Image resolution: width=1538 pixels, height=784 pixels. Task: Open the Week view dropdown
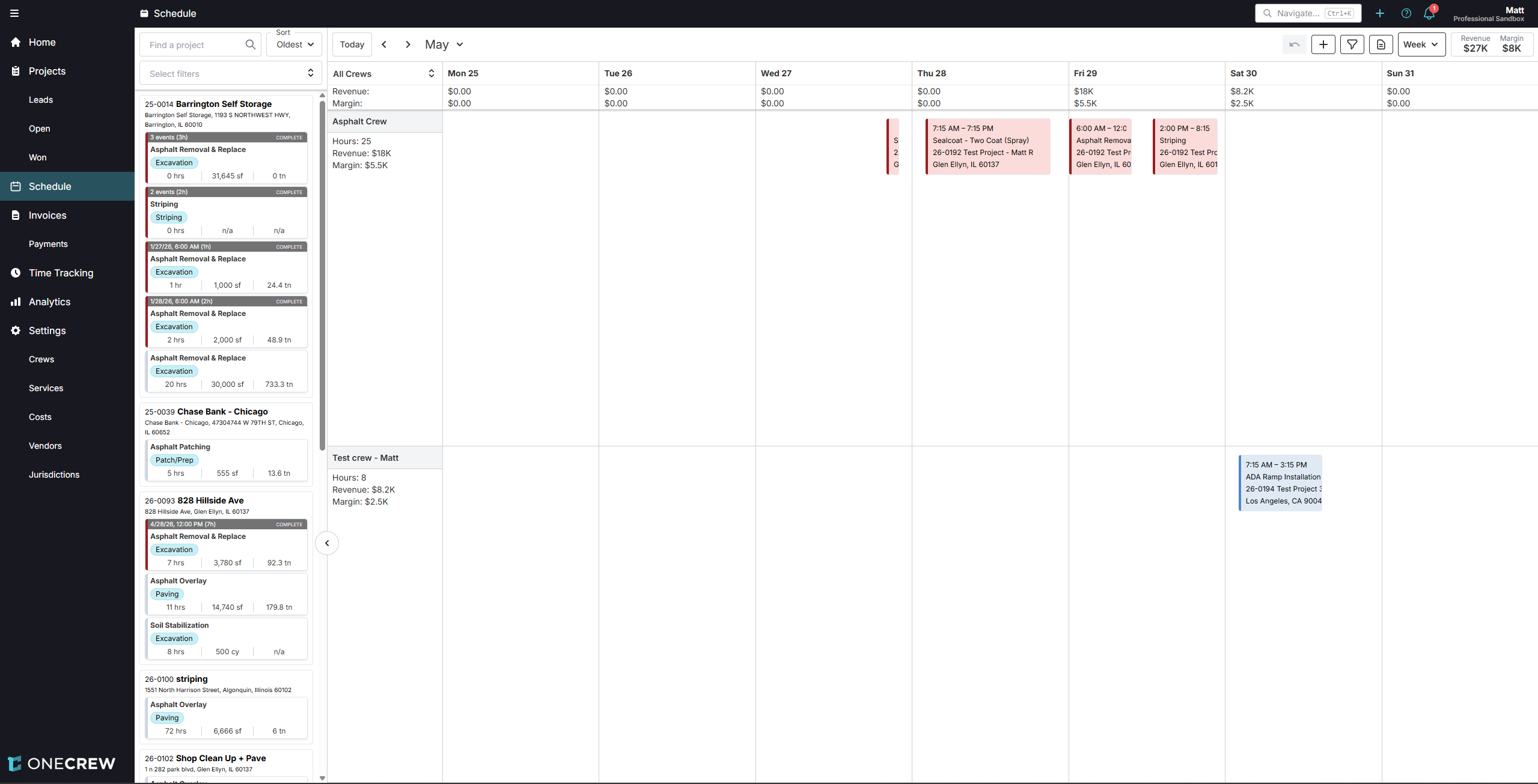(1421, 44)
